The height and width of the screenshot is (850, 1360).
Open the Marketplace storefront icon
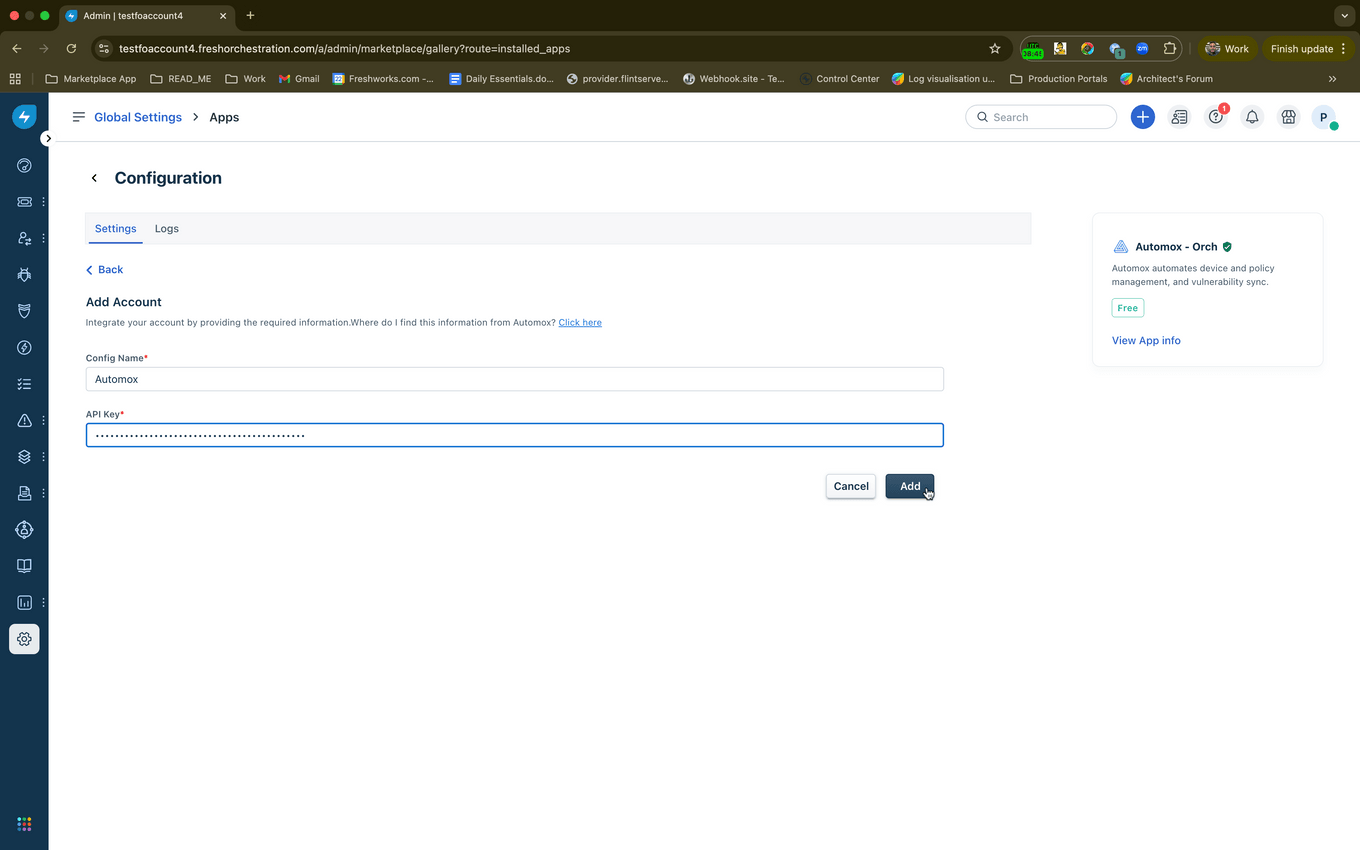1288,117
